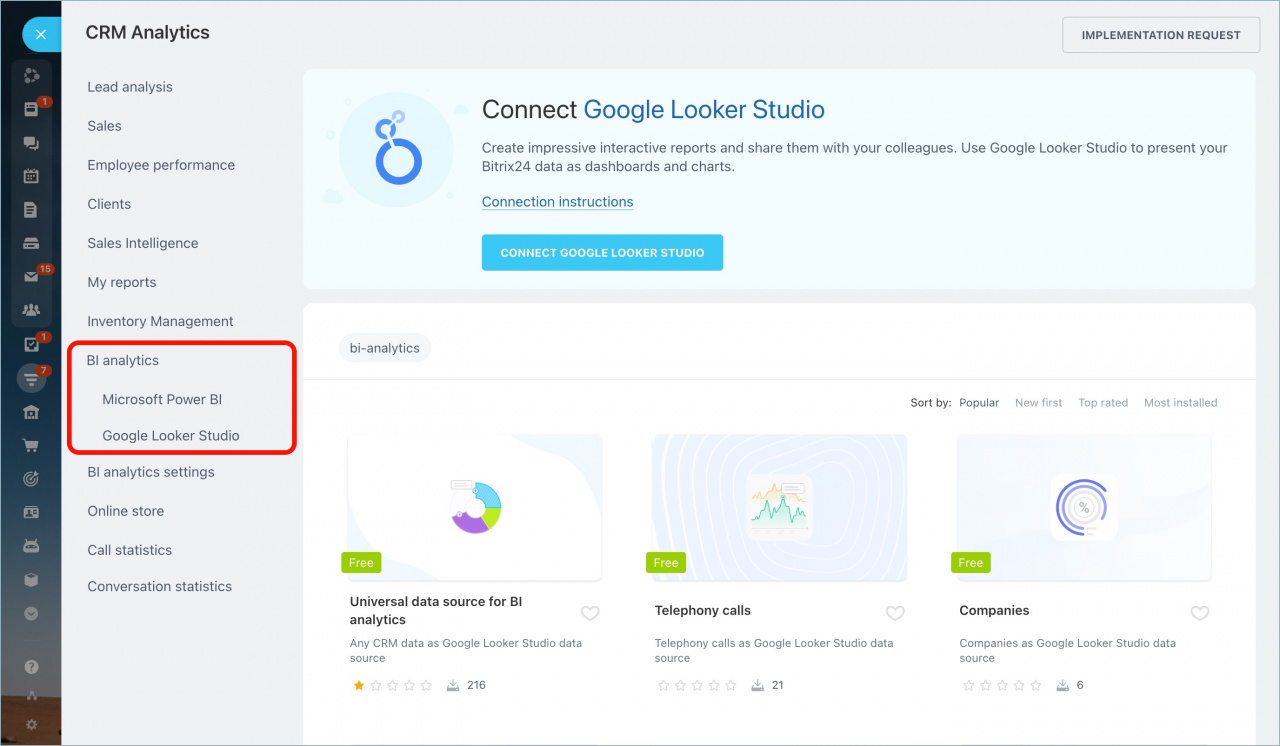
Task: Open the robot automation sidebar icon
Action: pos(31,546)
